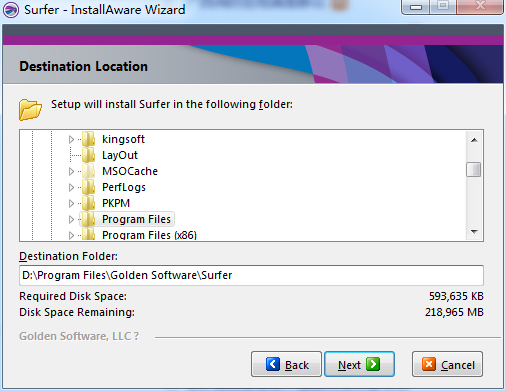Choose Program Files in folder tree
This screenshot has height=391, width=506.
pos(136,219)
